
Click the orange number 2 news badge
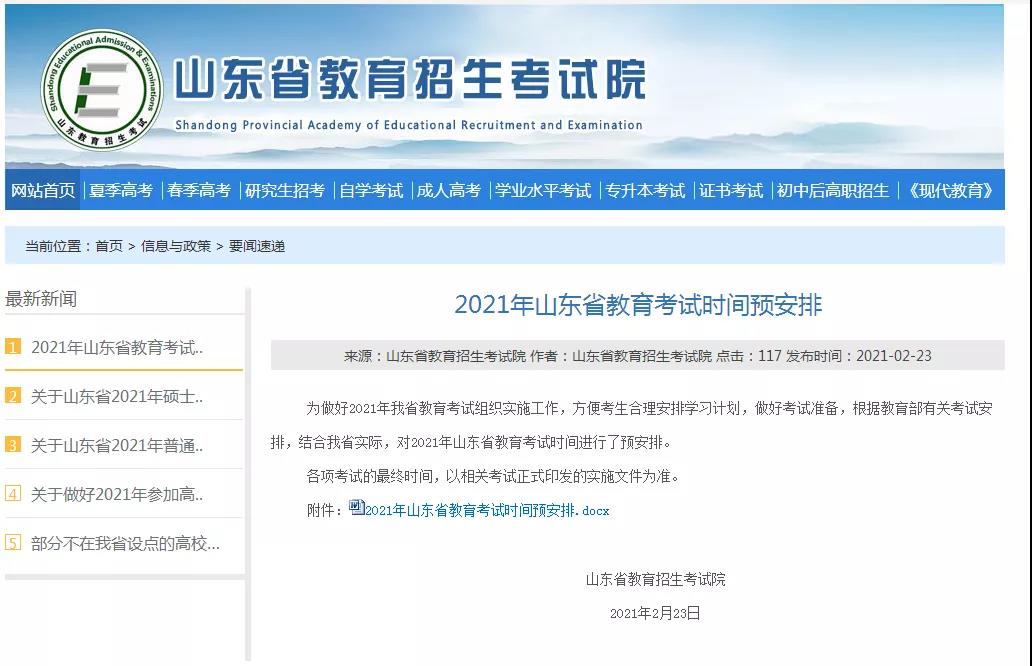13,396
